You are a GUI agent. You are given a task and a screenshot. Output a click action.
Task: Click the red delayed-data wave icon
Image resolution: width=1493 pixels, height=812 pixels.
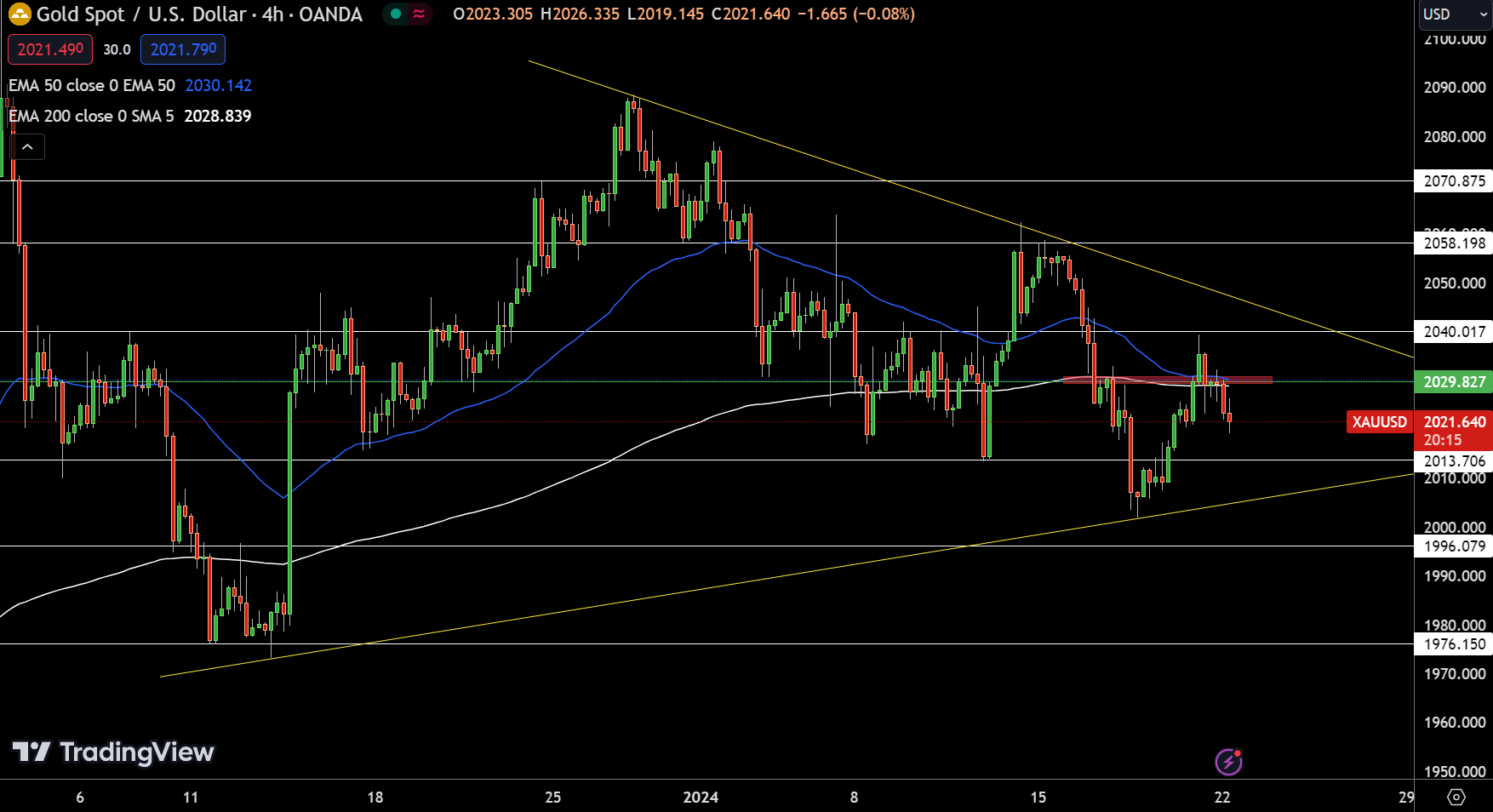[419, 14]
